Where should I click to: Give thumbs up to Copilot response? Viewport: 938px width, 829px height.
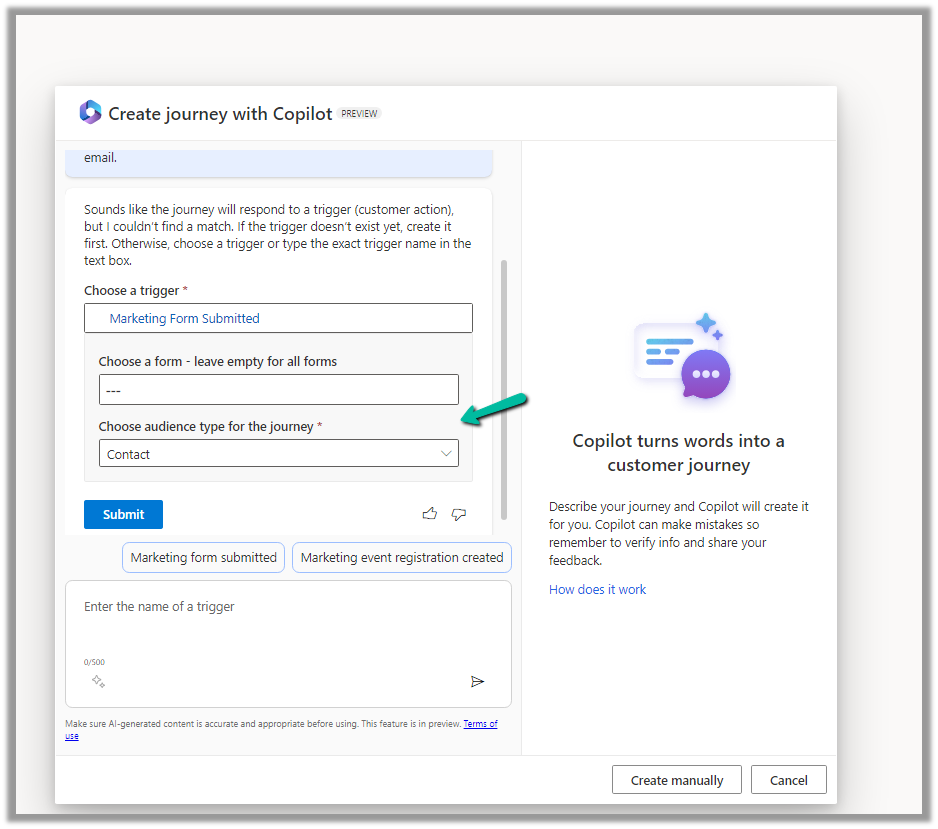click(430, 514)
